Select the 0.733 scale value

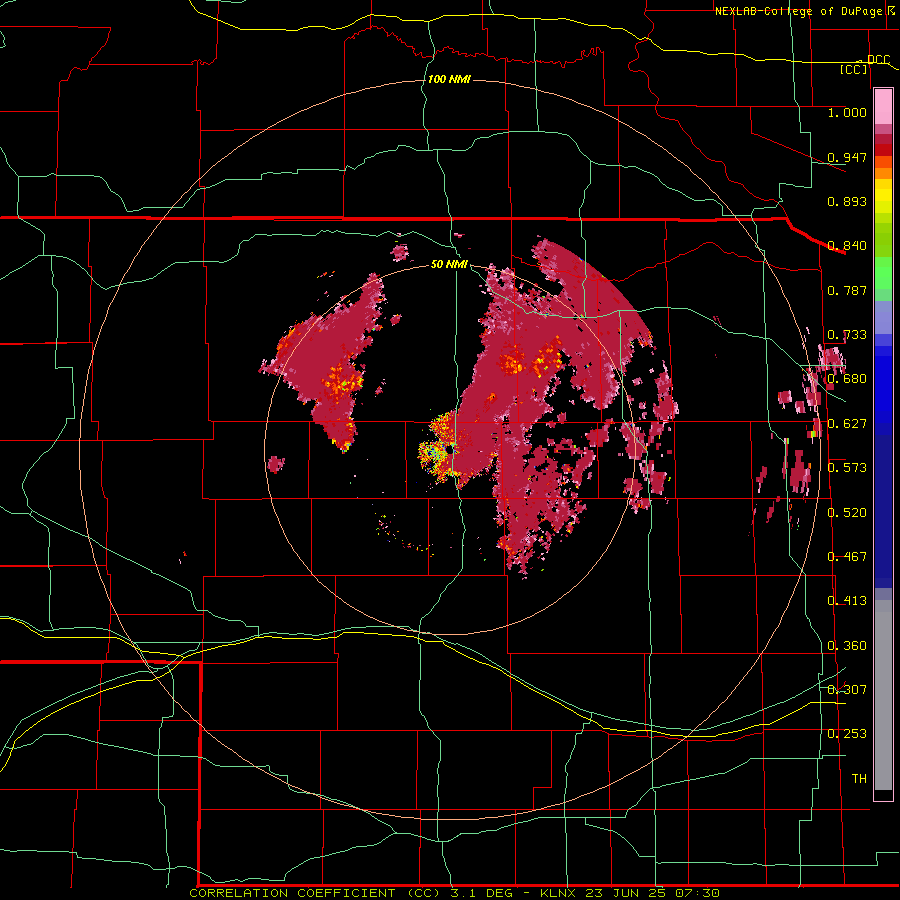pyautogui.click(x=847, y=335)
